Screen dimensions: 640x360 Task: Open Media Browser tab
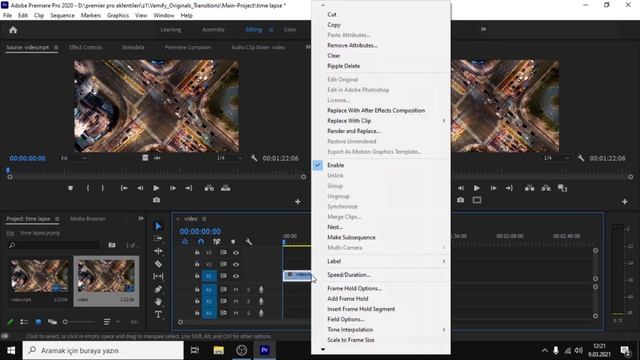88,219
